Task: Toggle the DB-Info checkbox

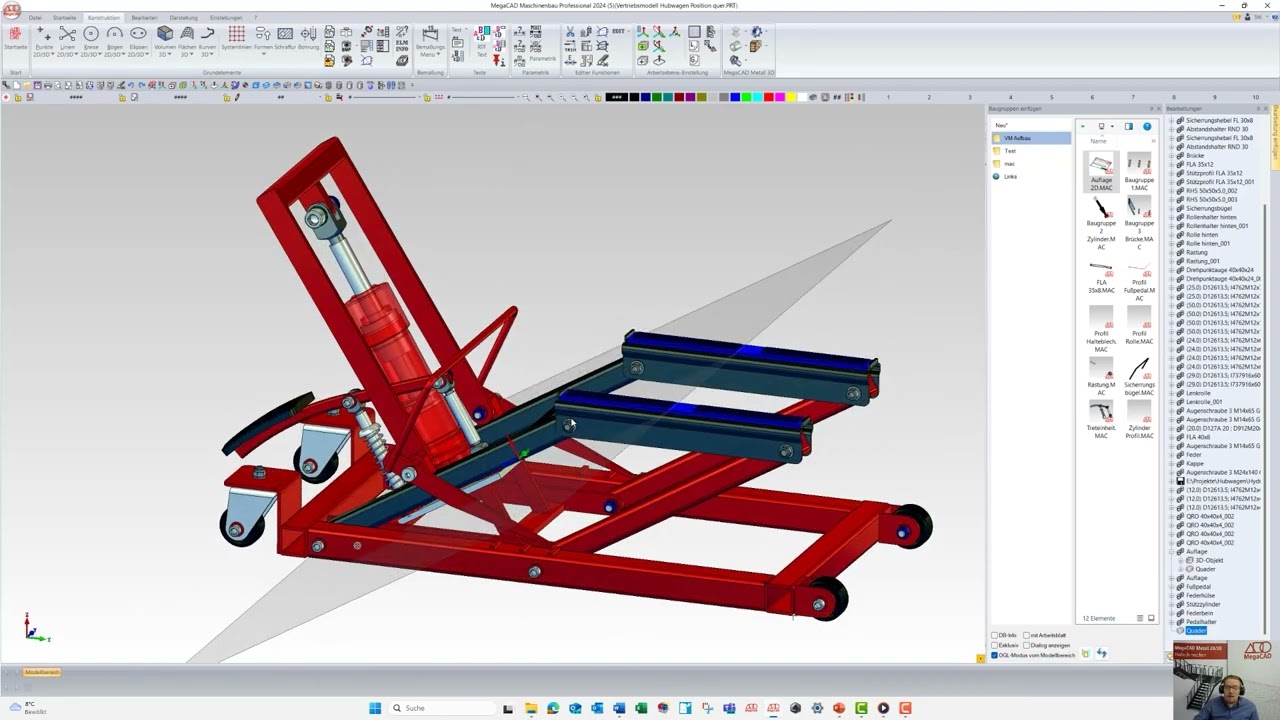Action: (994, 635)
